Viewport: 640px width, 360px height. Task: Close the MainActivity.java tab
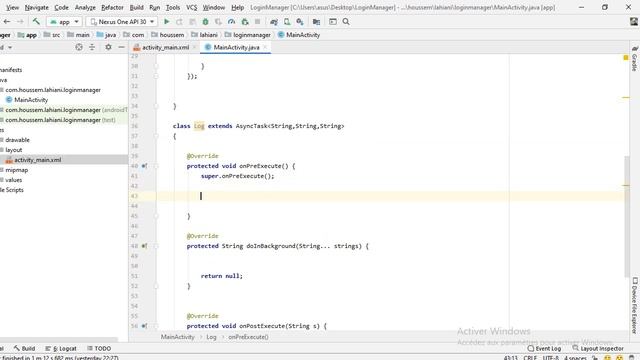tap(265, 47)
